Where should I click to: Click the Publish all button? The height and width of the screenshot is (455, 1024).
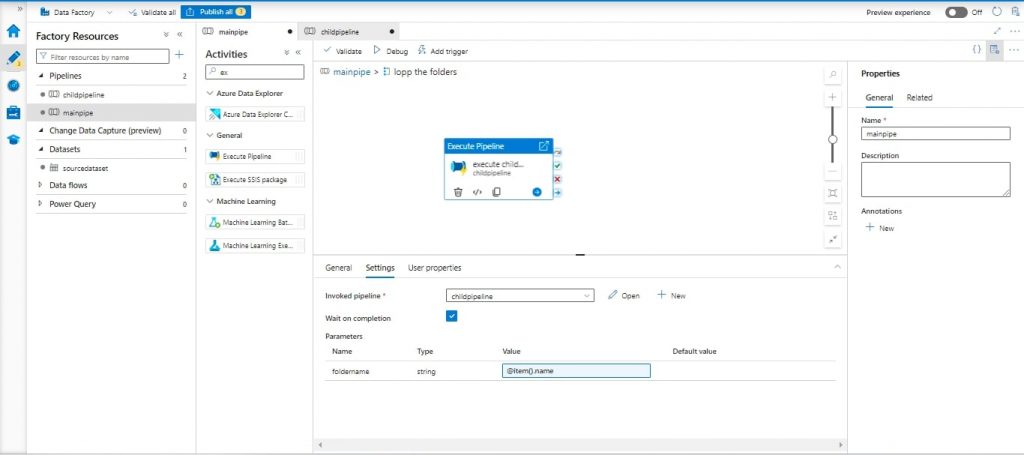[x=215, y=12]
